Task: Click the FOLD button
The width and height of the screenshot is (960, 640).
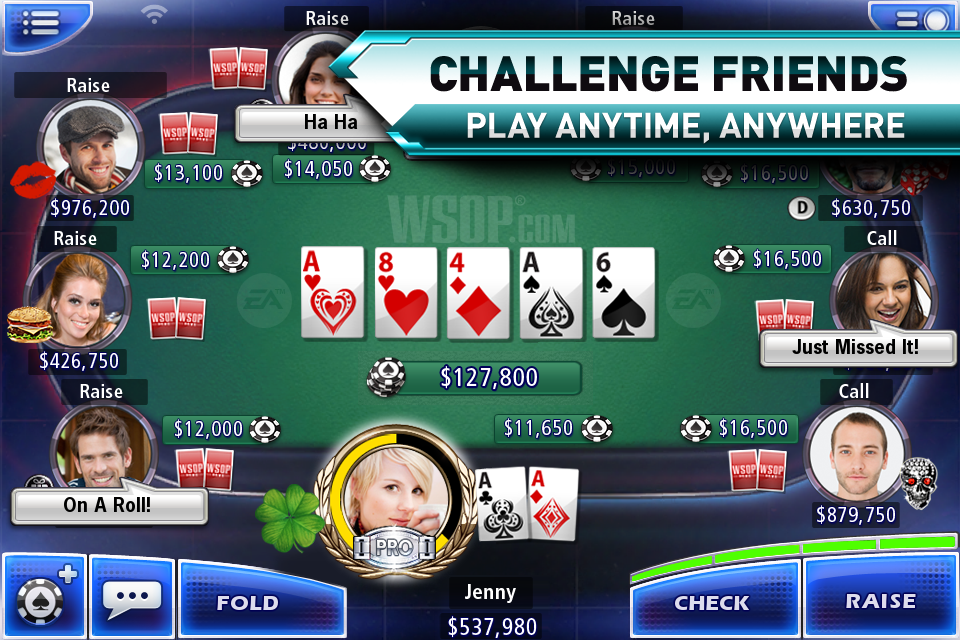Action: 260,600
